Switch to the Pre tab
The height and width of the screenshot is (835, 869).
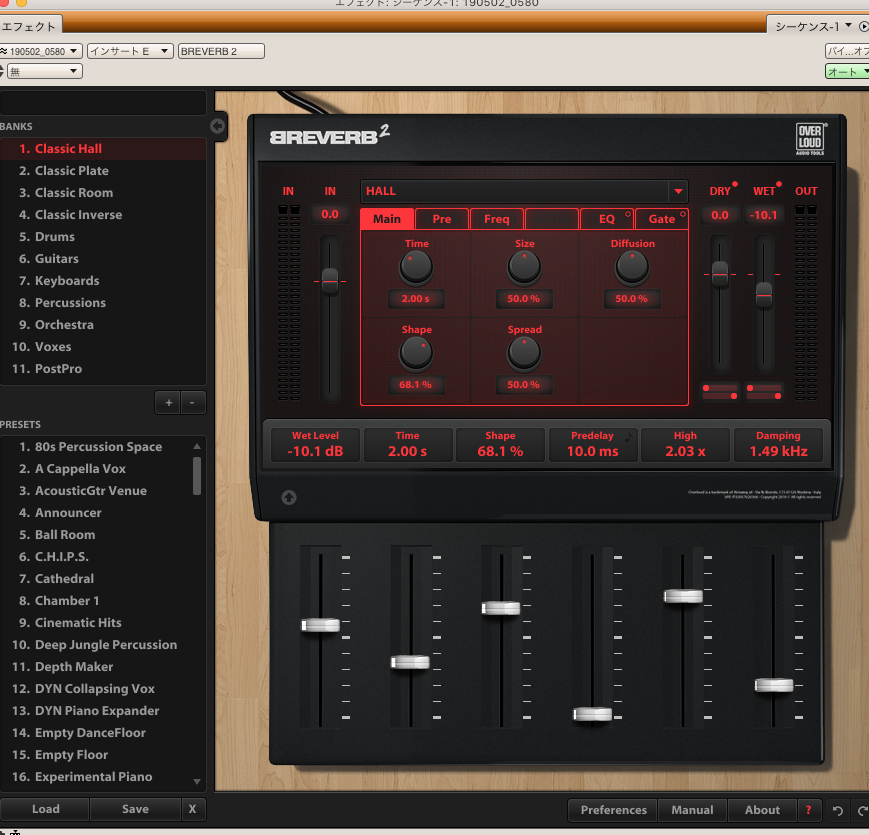click(x=442, y=219)
